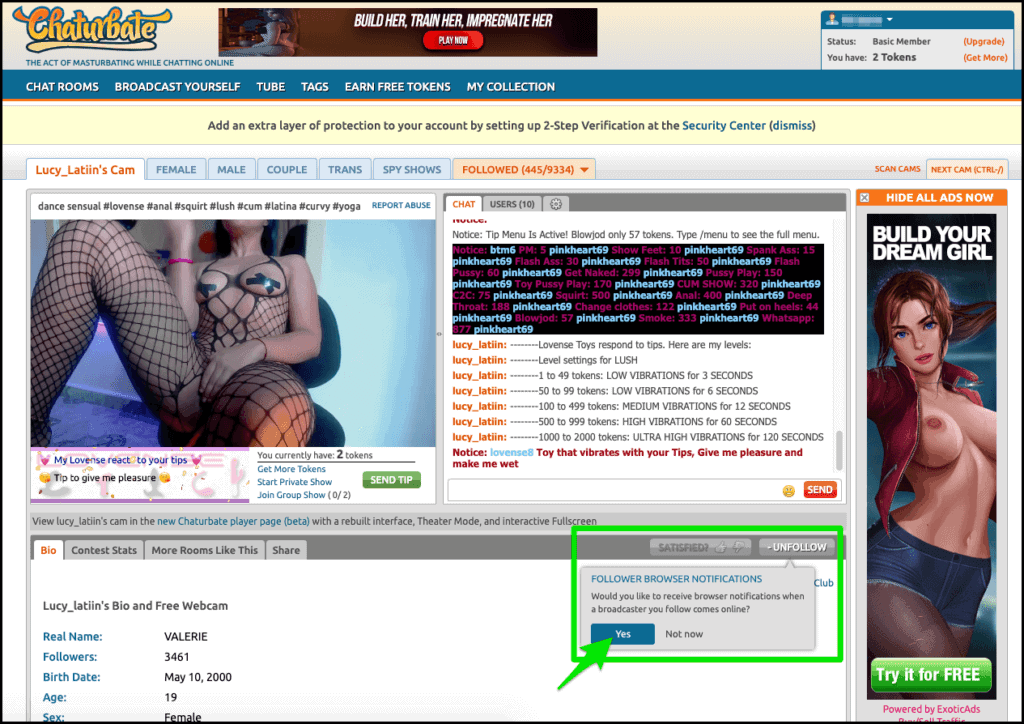Screen dimensions: 1024x724
Task: Open the Contest Stats tab
Action: pyautogui.click(x=104, y=550)
